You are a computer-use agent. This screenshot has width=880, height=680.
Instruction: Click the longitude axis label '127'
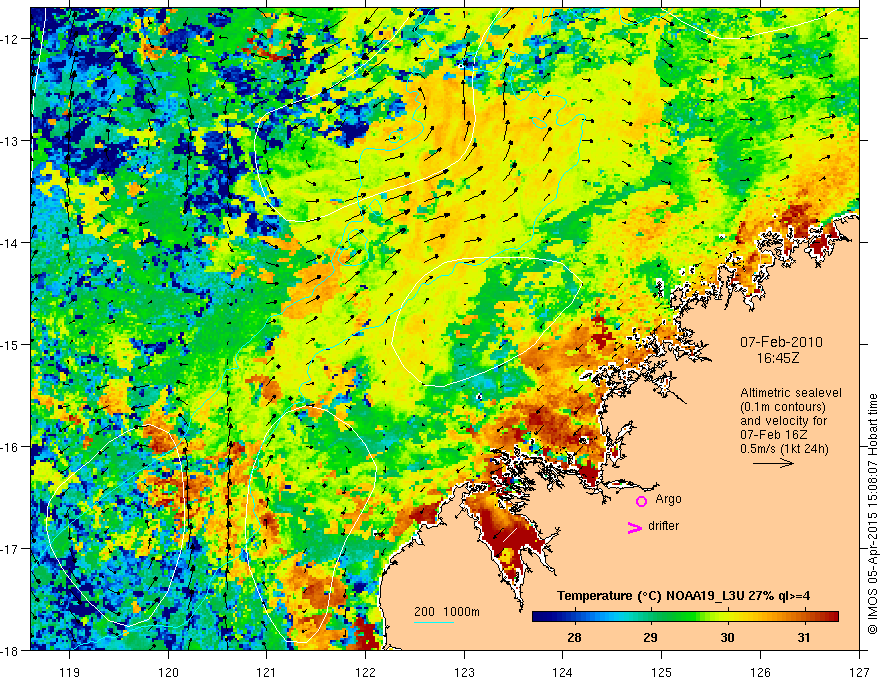coord(859,672)
